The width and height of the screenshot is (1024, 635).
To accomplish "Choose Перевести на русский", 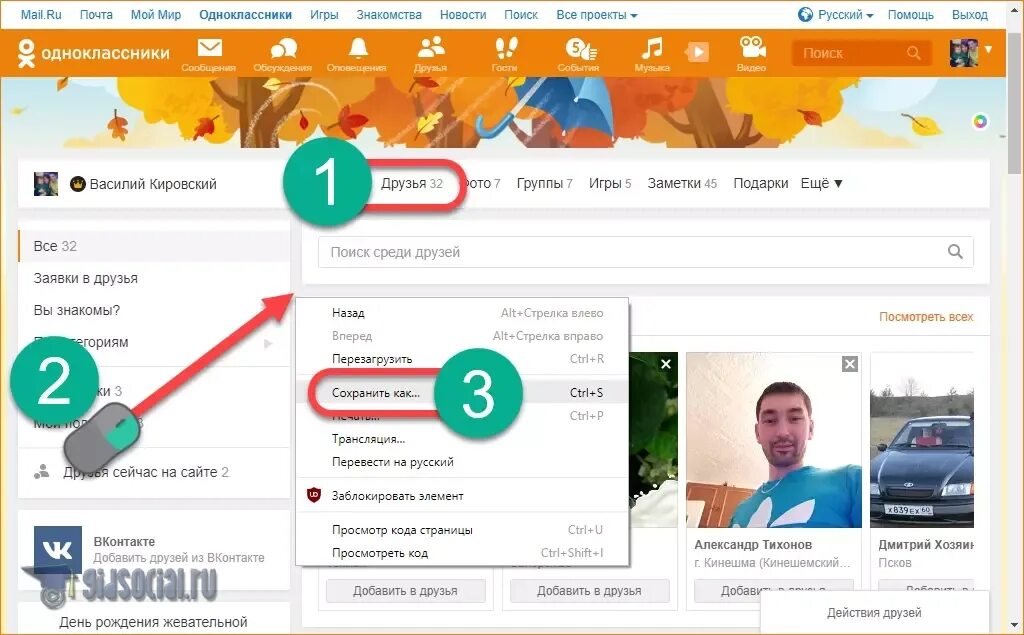I will (462, 462).
